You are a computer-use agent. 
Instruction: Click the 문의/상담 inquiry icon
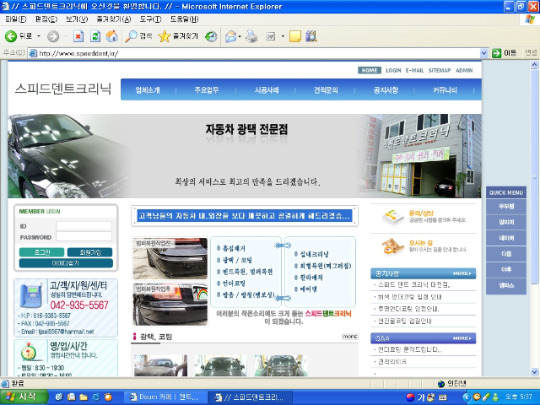(393, 217)
